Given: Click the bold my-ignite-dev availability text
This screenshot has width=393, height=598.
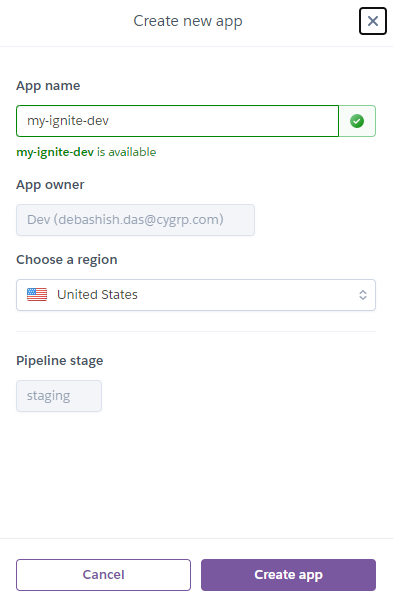Looking at the screenshot, I should pos(55,152).
